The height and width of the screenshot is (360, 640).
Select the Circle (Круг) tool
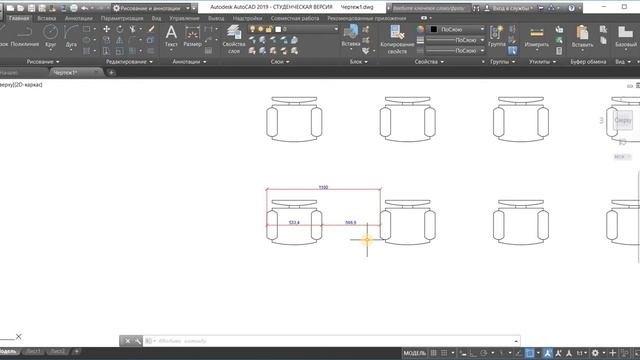(51, 36)
